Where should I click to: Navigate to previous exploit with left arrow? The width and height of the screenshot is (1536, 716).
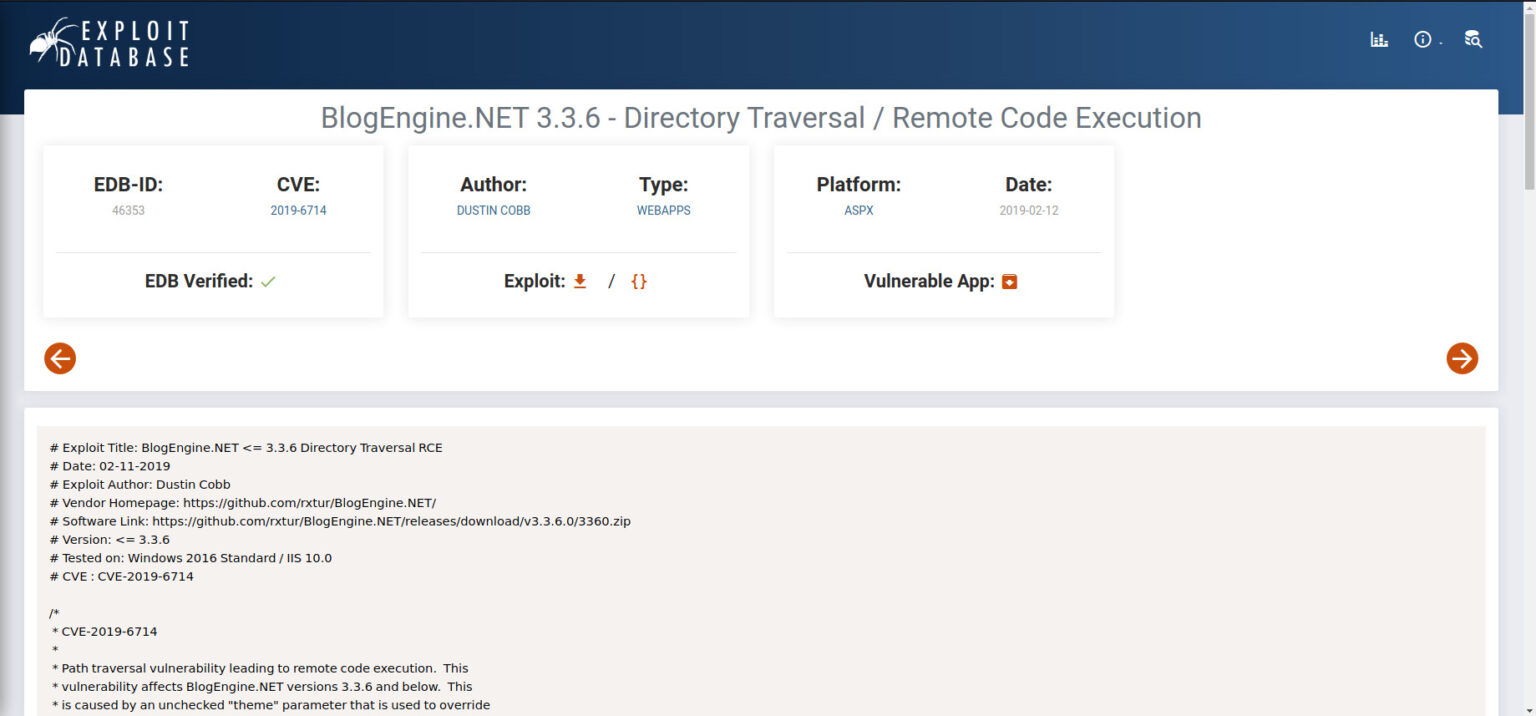point(60,358)
